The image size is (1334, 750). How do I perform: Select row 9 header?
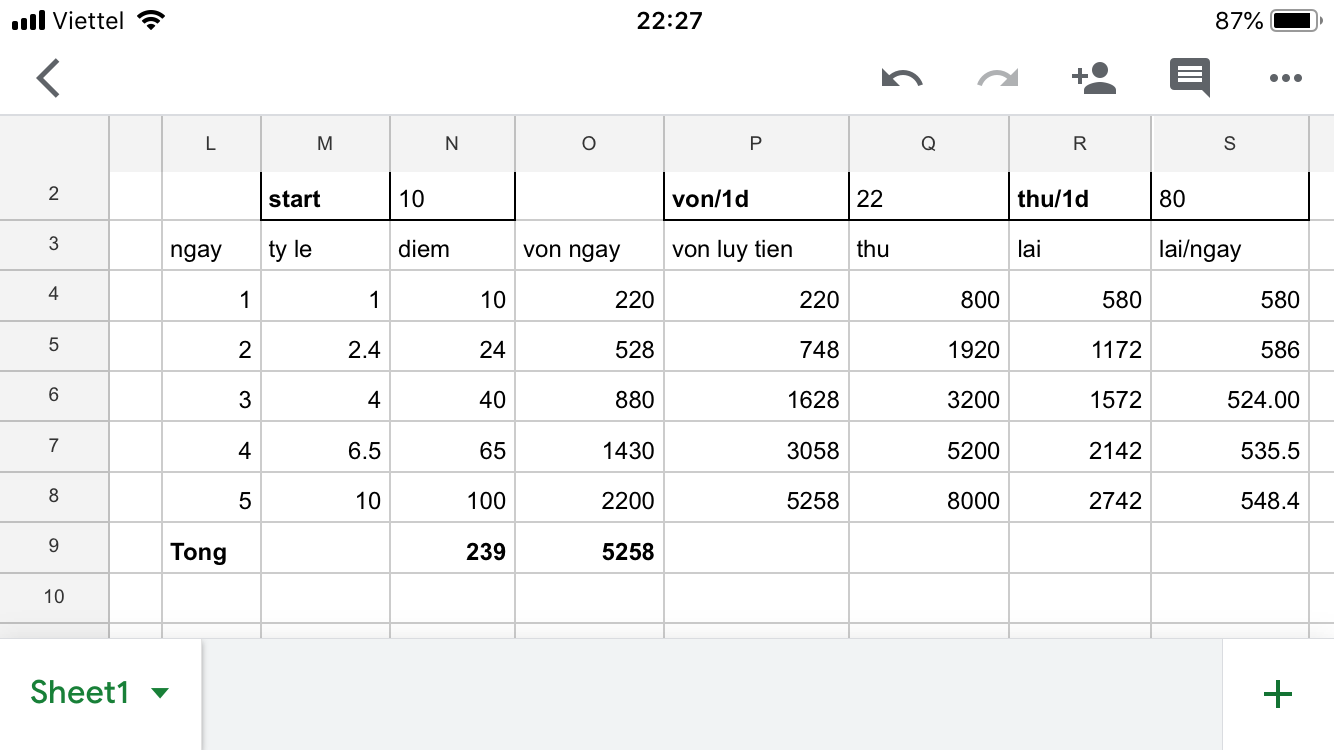(x=54, y=546)
